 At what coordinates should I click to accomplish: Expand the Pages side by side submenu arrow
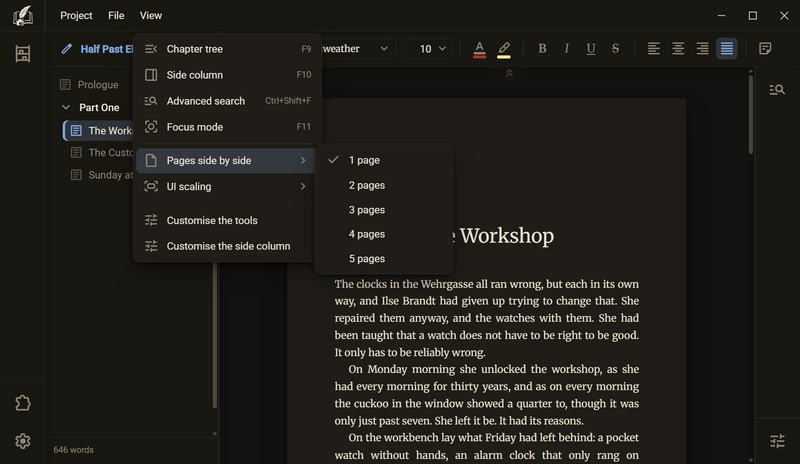coord(303,160)
